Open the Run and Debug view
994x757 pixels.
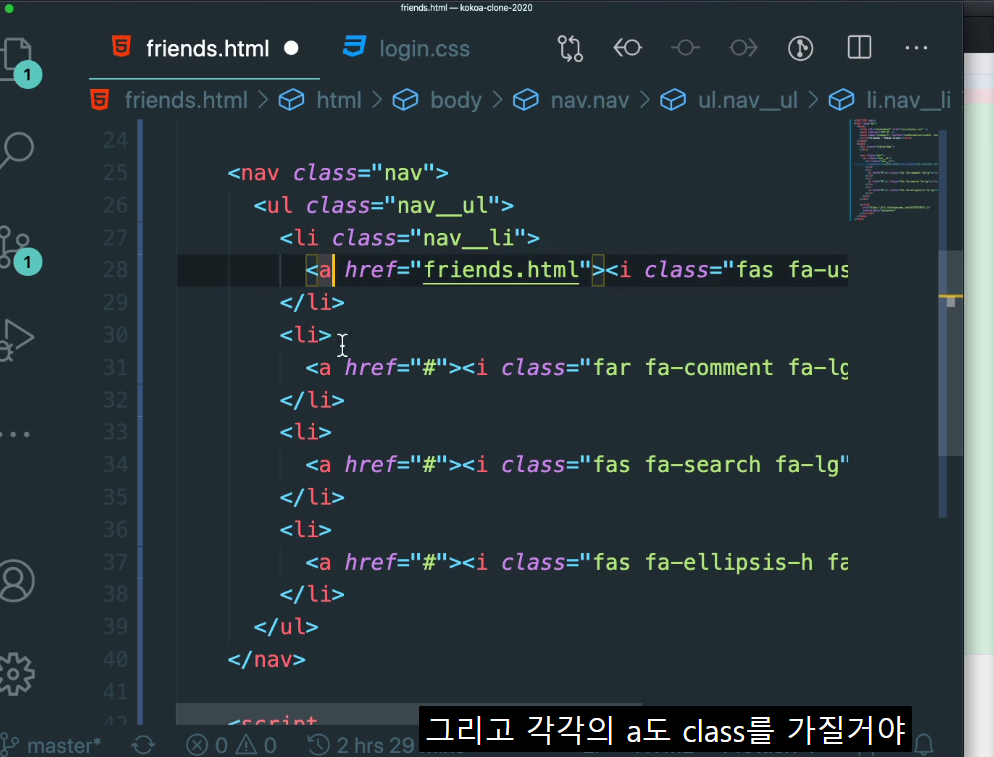(x=16, y=340)
